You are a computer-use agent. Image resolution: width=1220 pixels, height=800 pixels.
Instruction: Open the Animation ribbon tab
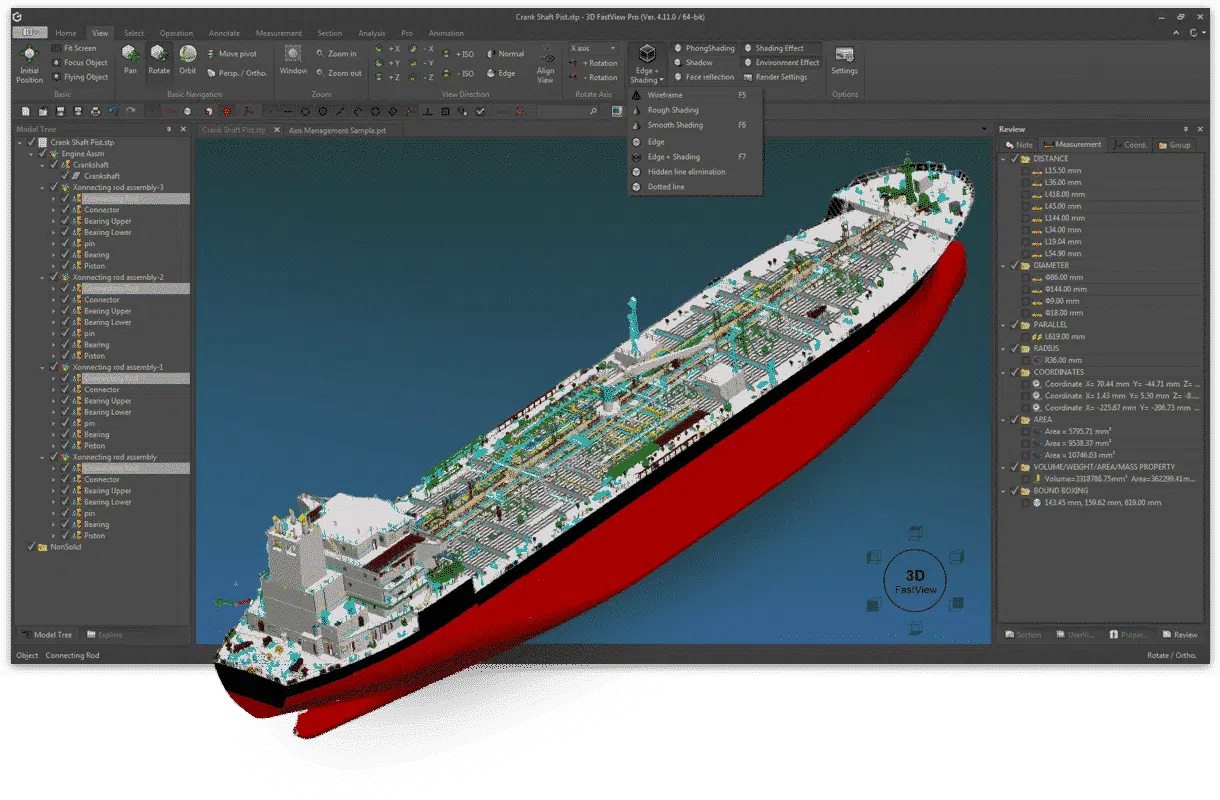(x=446, y=33)
